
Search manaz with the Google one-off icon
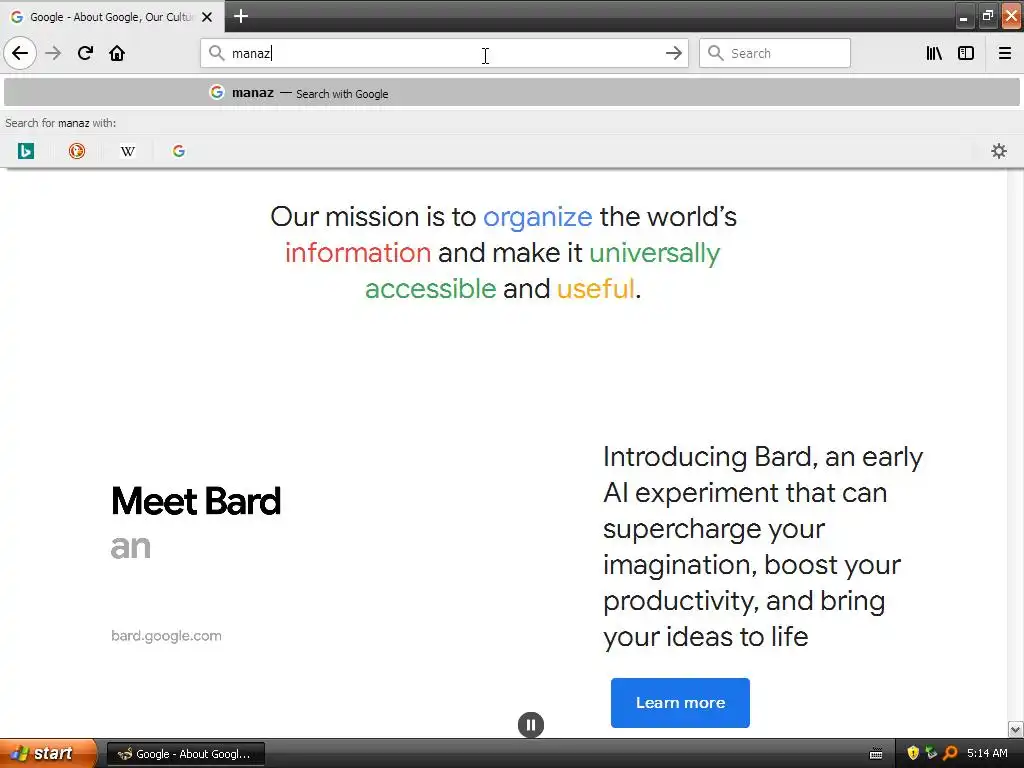click(178, 151)
